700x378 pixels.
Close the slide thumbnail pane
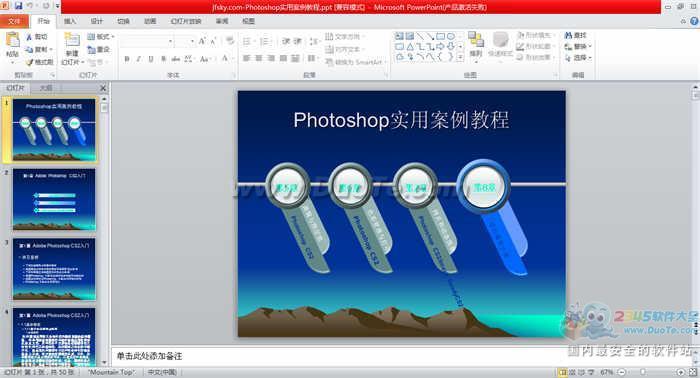pos(103,88)
